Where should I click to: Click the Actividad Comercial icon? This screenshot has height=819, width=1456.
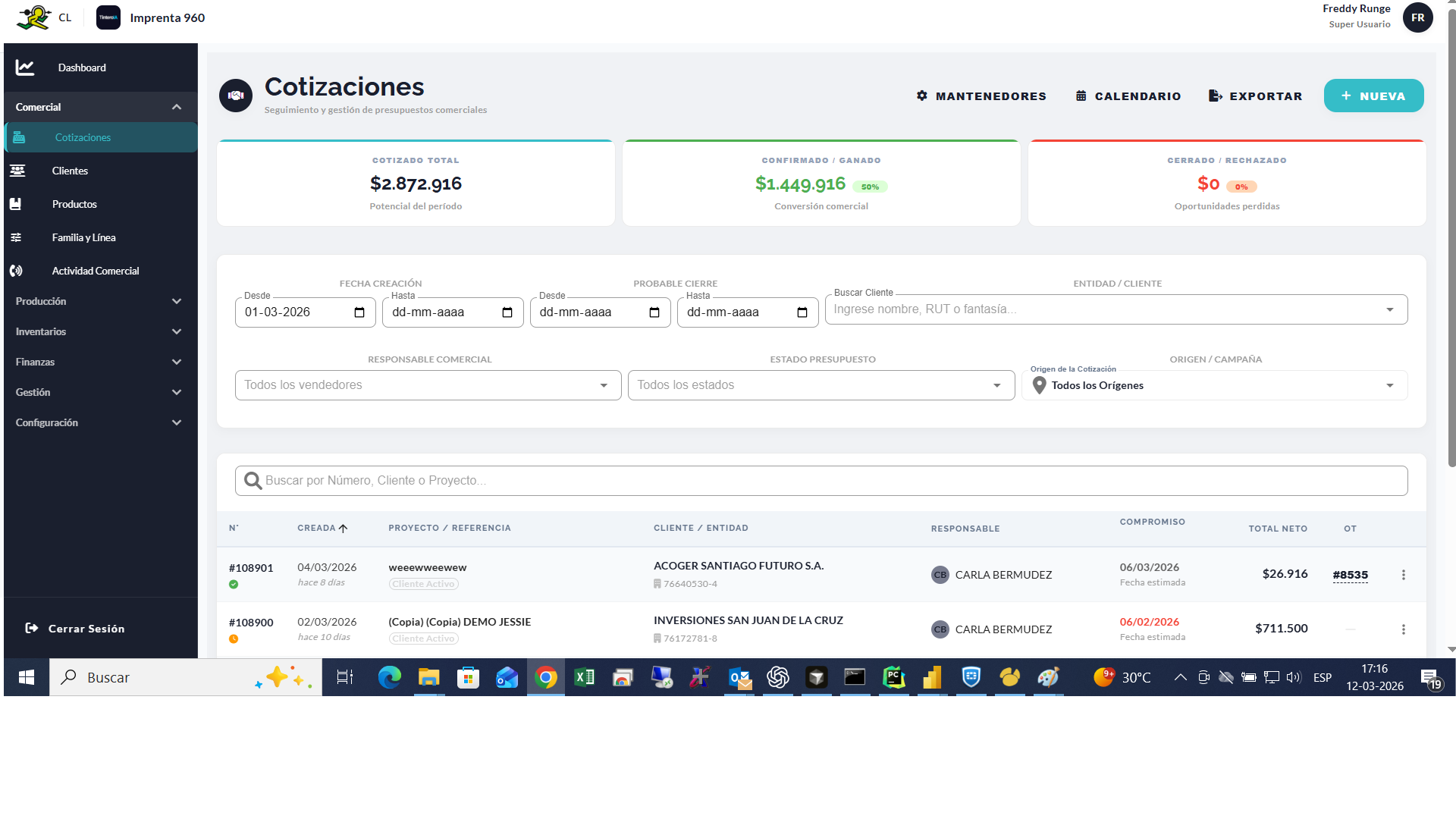tap(18, 271)
